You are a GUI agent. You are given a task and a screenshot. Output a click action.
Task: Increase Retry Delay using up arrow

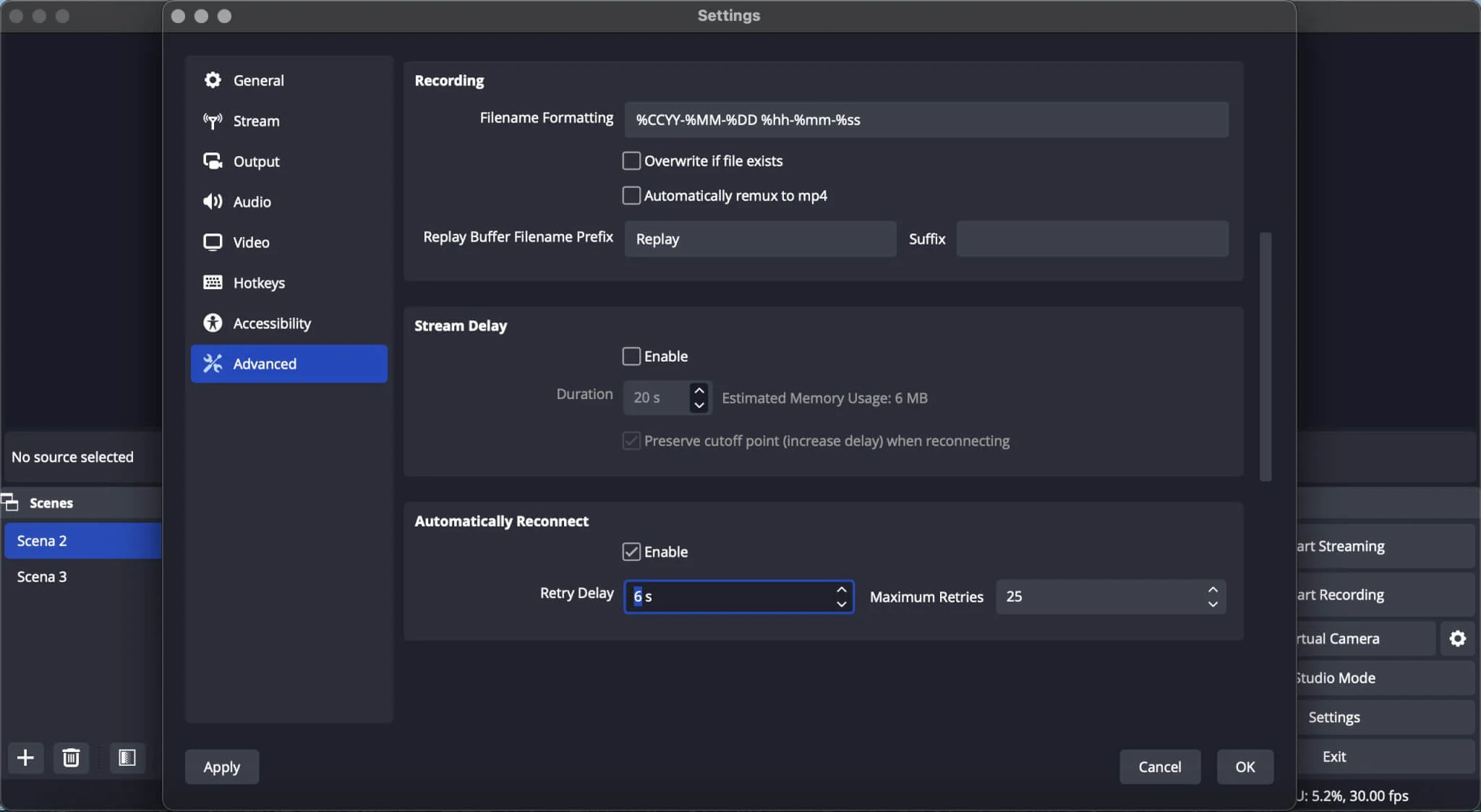point(841,589)
